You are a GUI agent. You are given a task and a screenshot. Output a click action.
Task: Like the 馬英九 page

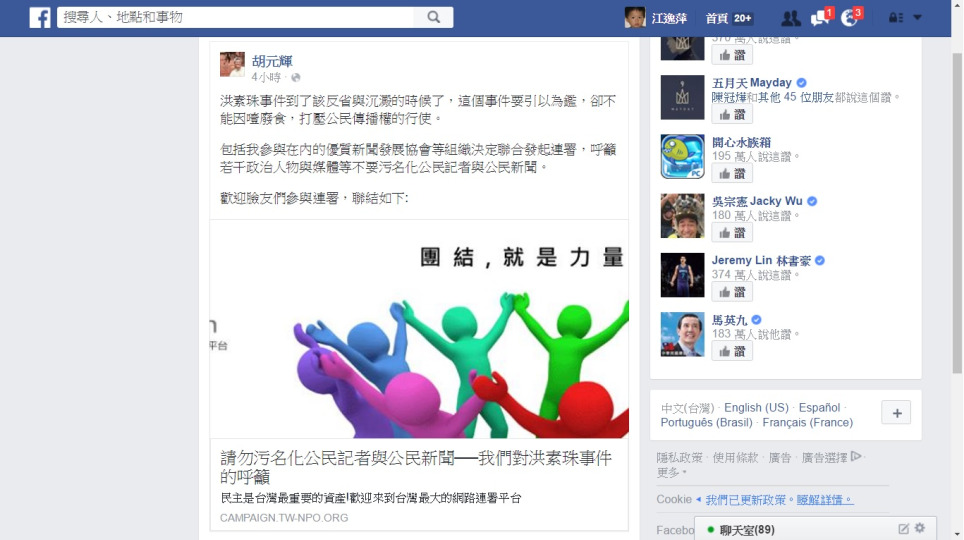732,351
